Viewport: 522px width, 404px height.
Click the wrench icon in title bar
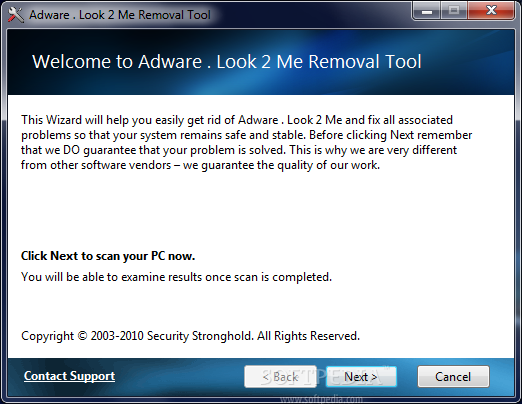coord(16,15)
